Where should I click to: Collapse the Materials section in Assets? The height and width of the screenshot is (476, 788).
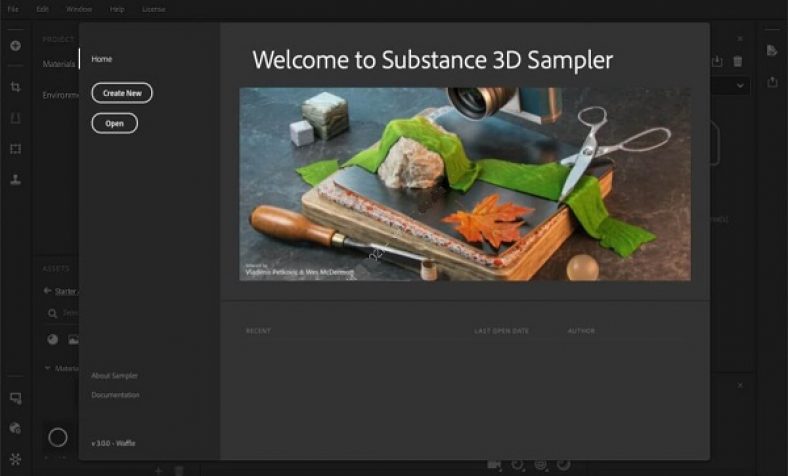48,368
